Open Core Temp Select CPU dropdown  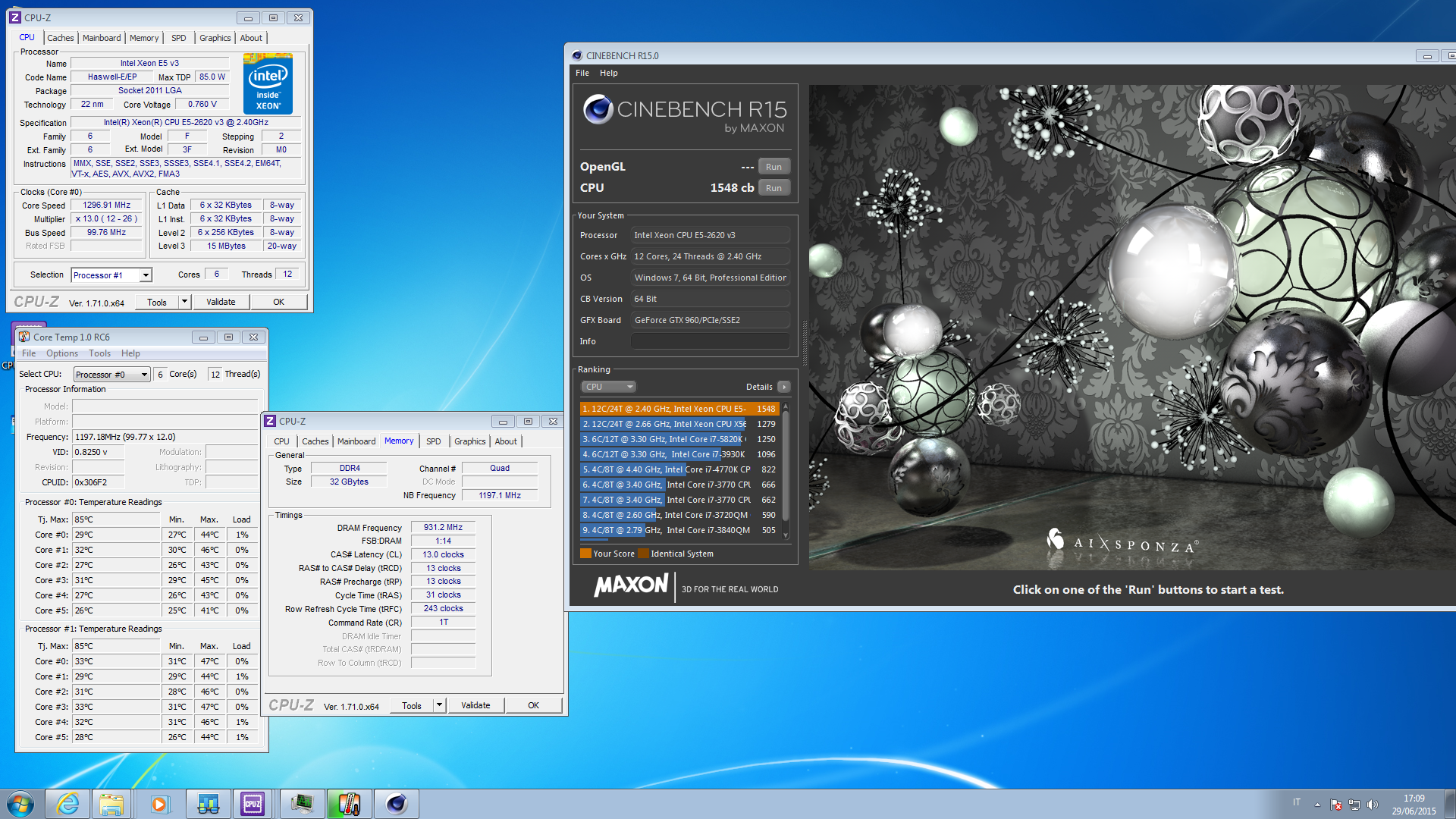(112, 375)
